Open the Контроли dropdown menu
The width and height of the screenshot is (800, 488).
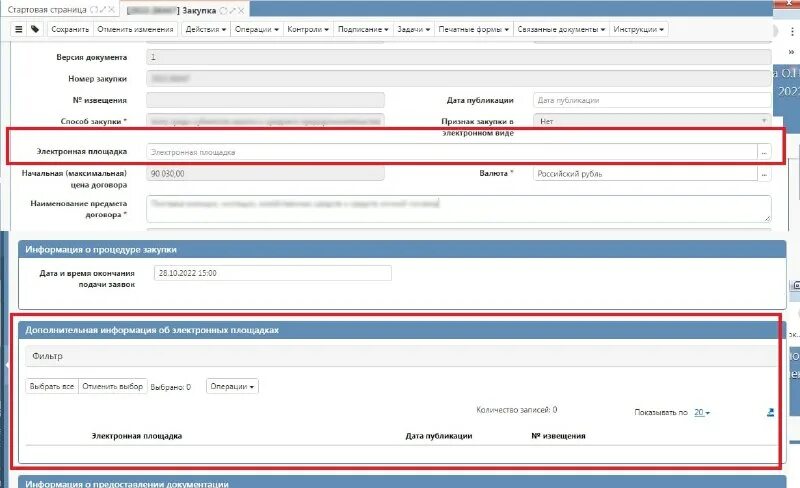pos(308,29)
